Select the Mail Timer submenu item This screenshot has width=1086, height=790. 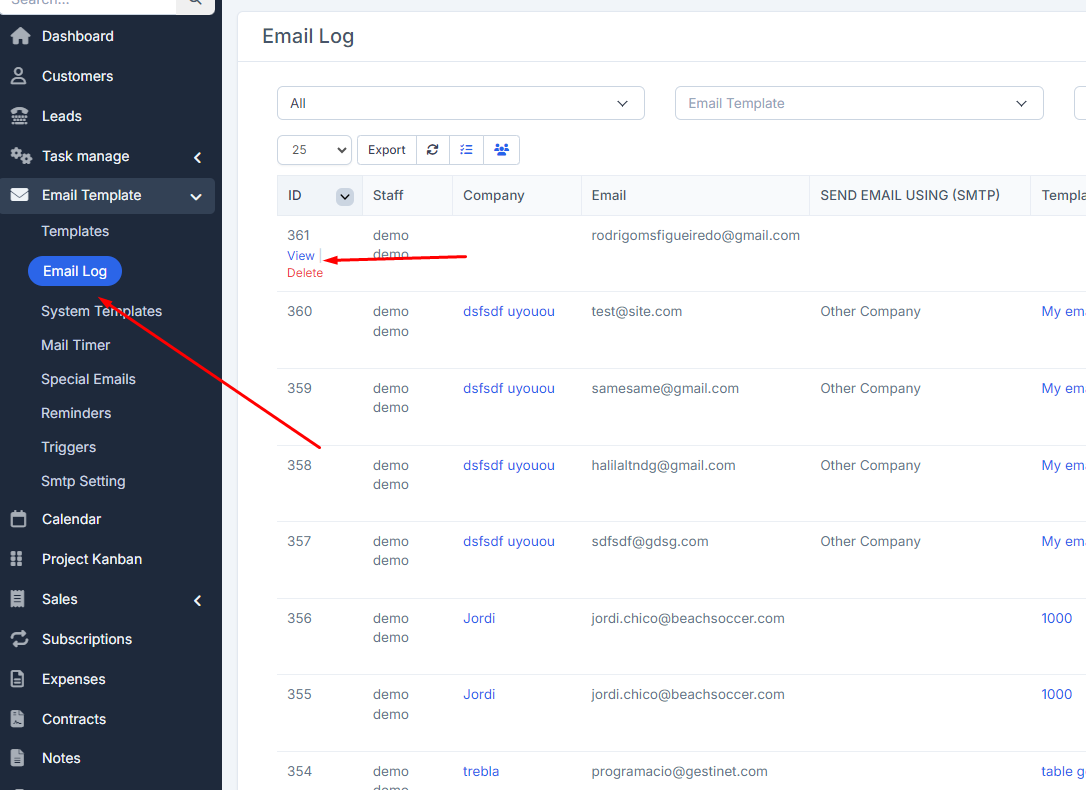click(75, 345)
